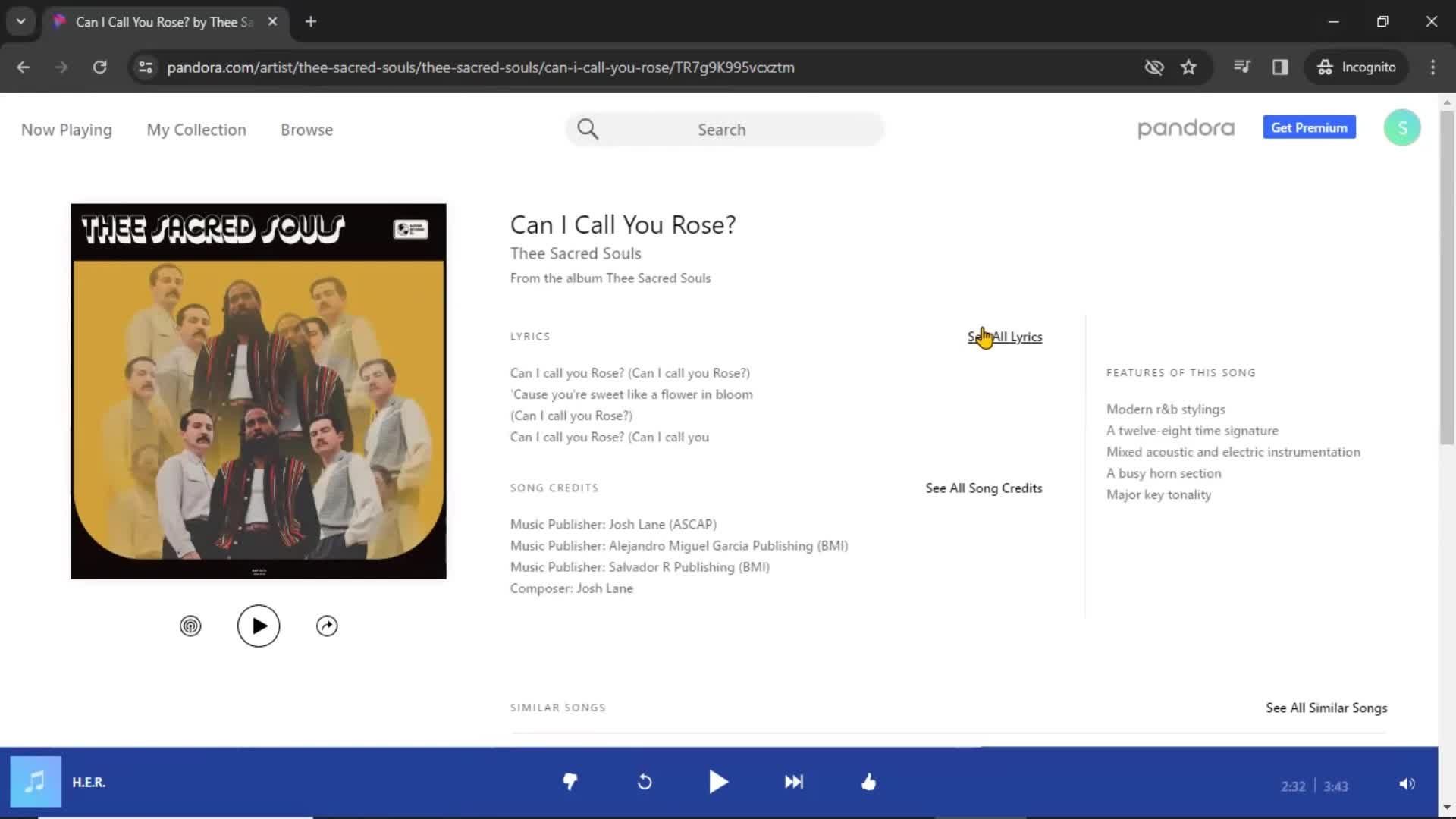The image size is (1456, 819).
Task: Click See All Lyrics link
Action: point(1005,336)
